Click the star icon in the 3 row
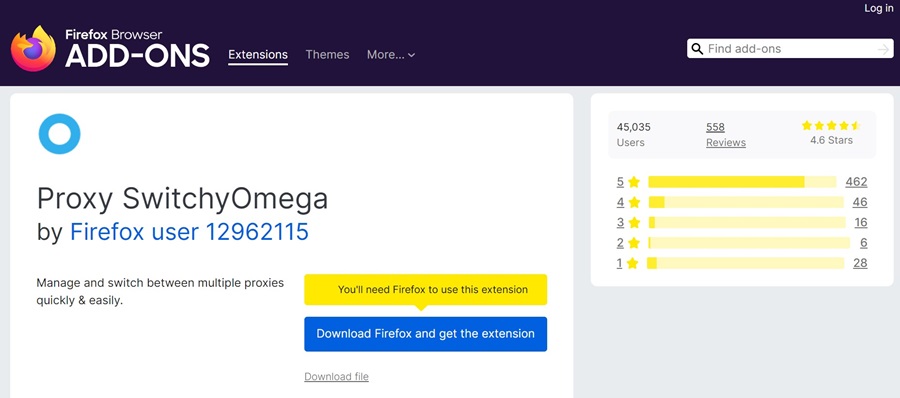 [634, 222]
